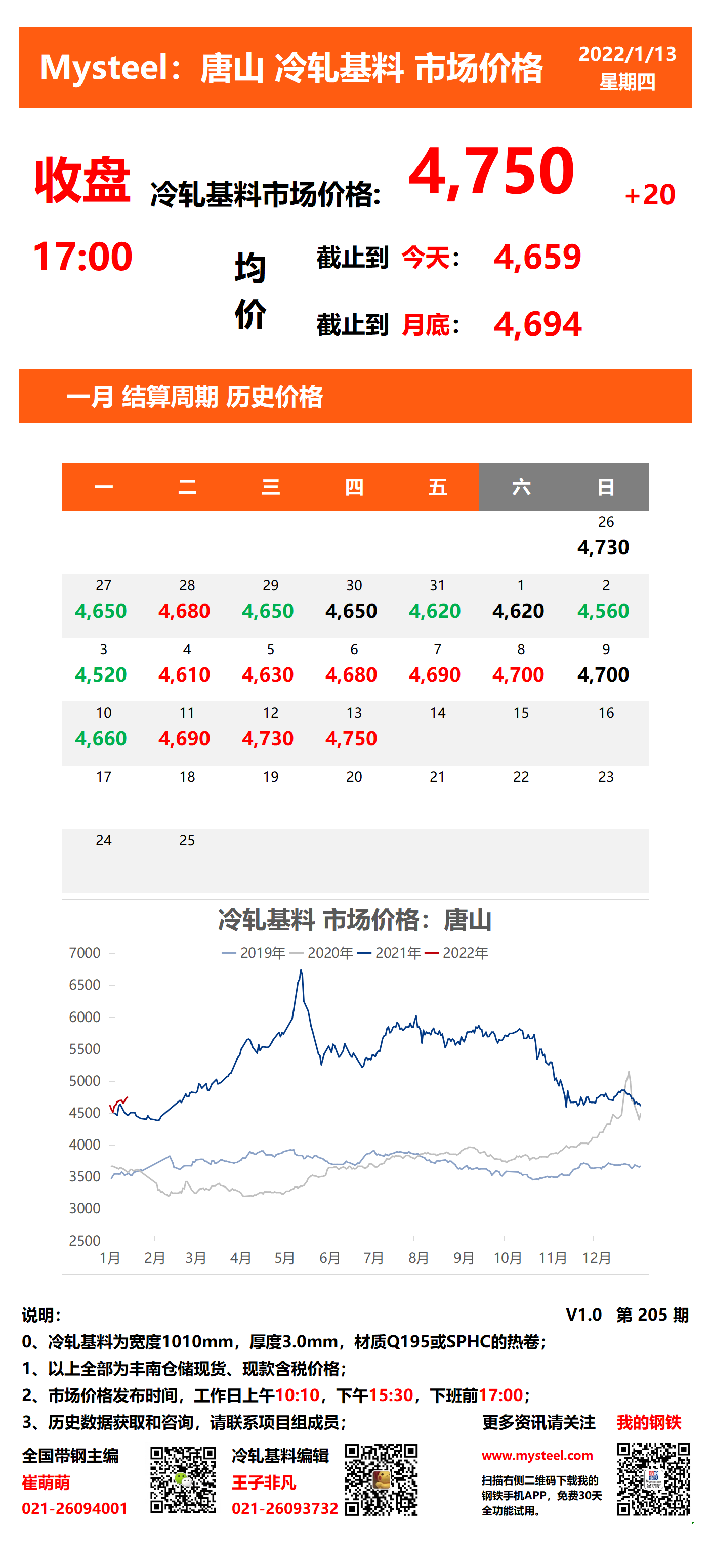Click the 五 weekday column header
The height and width of the screenshot is (1568, 711).
coord(437,487)
